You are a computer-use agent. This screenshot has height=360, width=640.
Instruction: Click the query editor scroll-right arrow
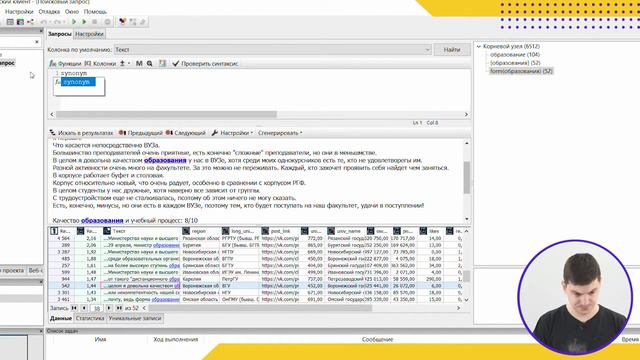pyautogui.click(x=466, y=114)
